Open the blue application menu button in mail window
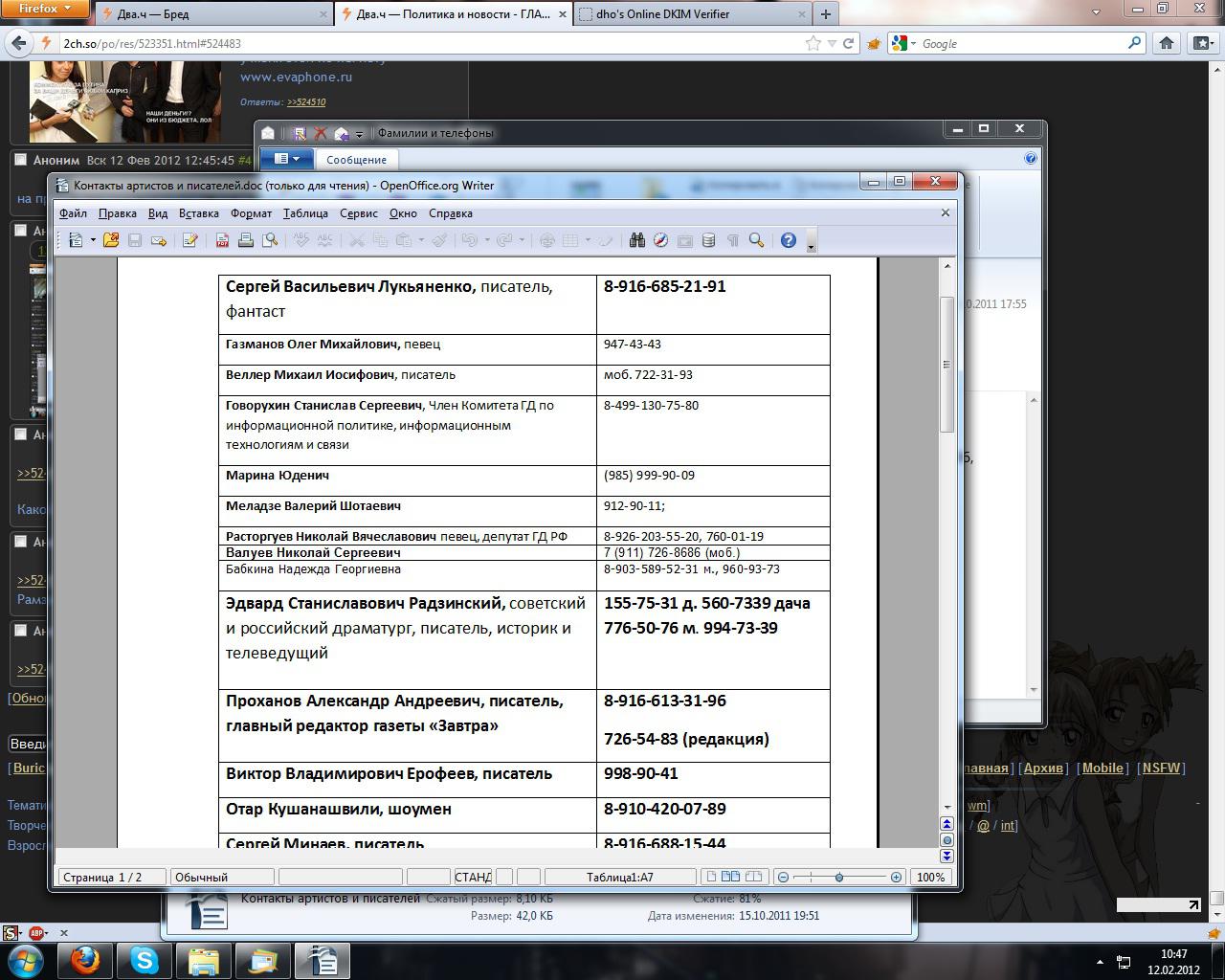This screenshot has width=1225, height=980. [287, 159]
